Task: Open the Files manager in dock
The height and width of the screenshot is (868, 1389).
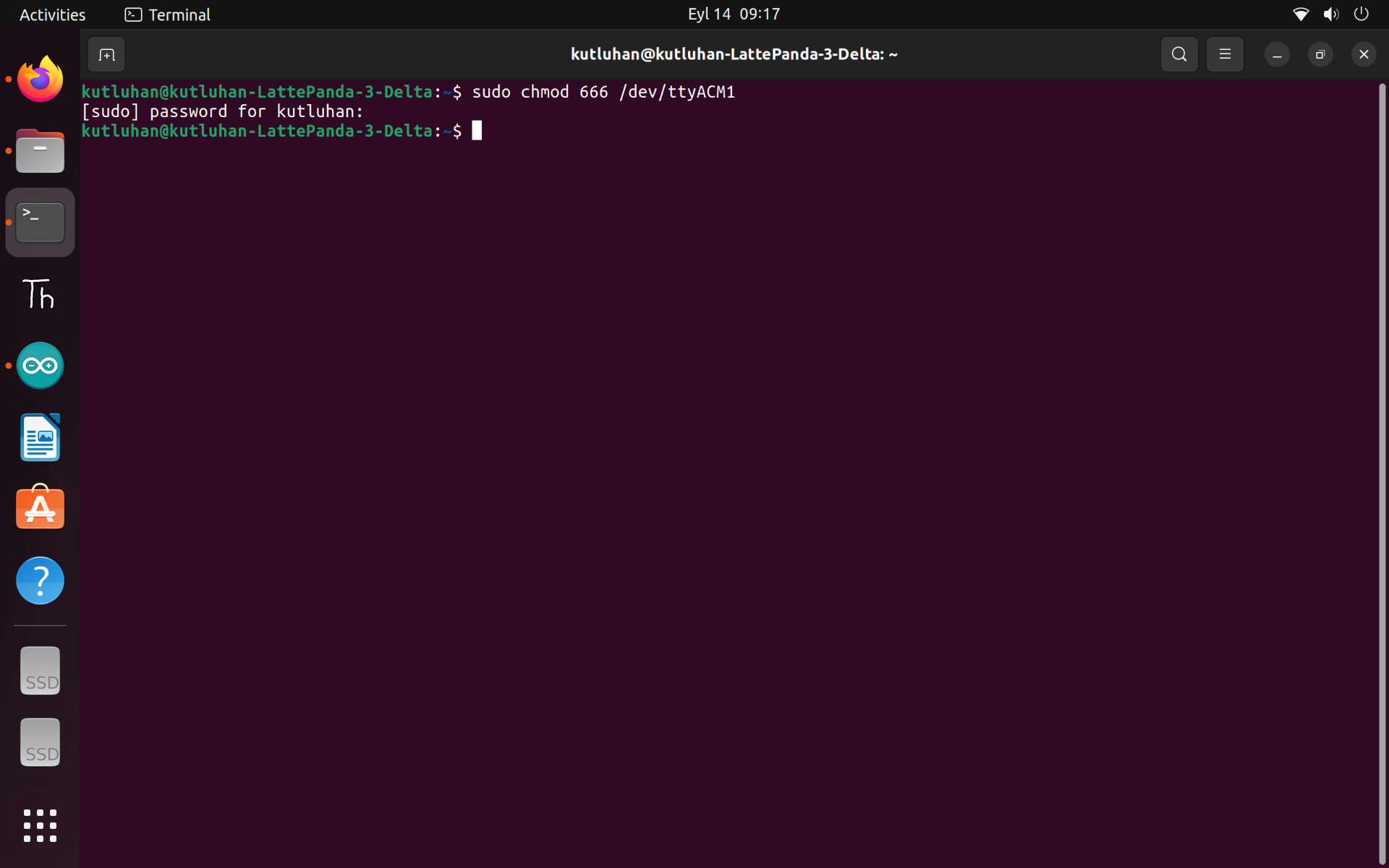Action: [40, 151]
